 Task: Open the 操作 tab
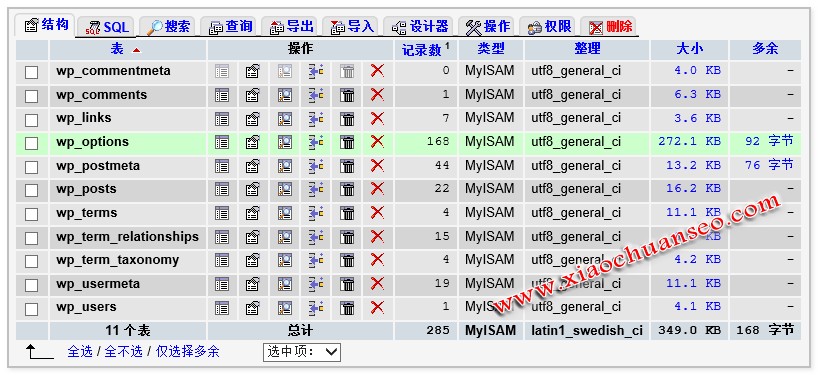tap(487, 27)
